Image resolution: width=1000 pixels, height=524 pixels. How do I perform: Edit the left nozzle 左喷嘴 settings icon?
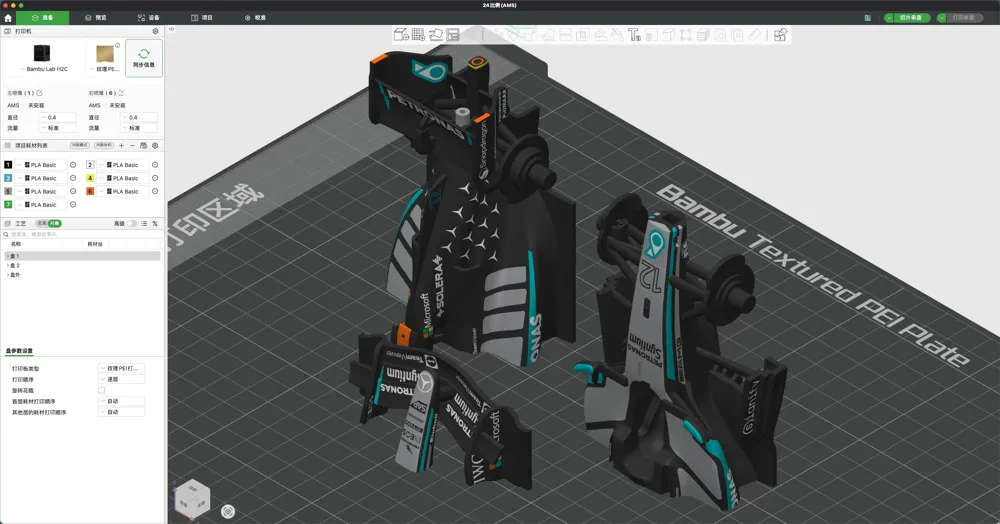(40, 93)
